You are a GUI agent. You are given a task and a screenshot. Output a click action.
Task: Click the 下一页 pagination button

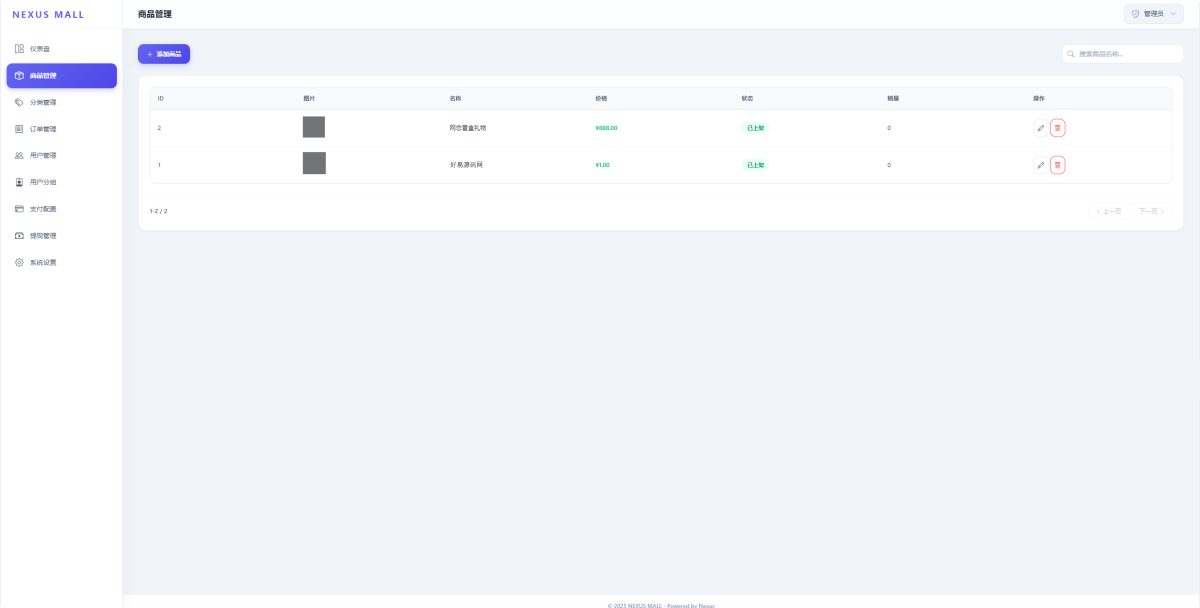1151,211
